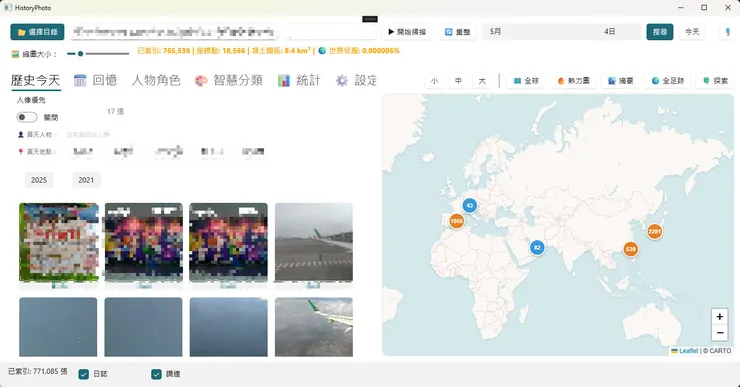This screenshot has height=387, width=740.
Task: Open the 人物角色 tab
Action: click(156, 80)
